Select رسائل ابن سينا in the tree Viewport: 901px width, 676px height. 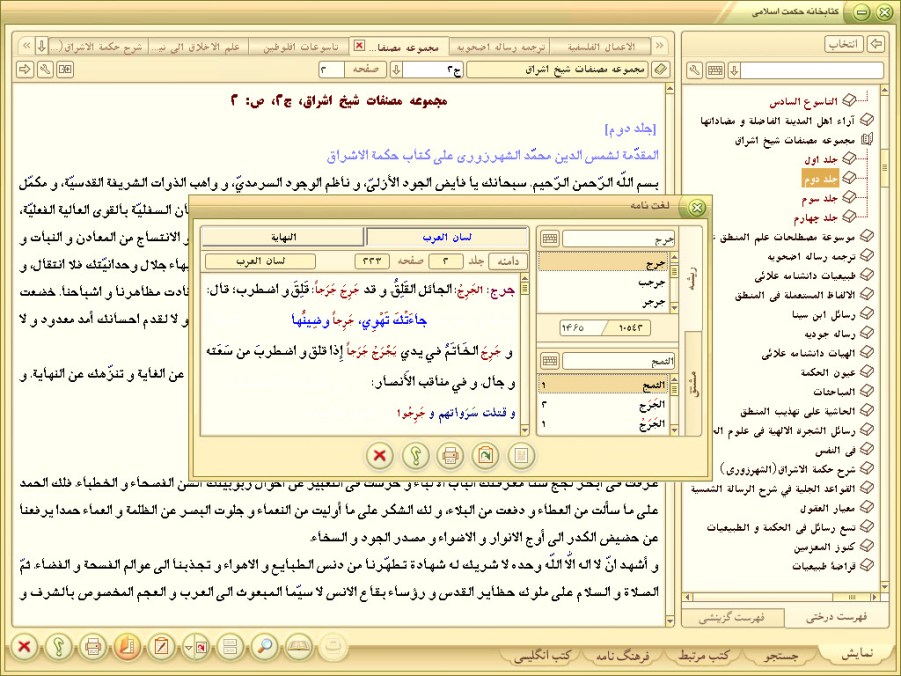click(x=824, y=314)
